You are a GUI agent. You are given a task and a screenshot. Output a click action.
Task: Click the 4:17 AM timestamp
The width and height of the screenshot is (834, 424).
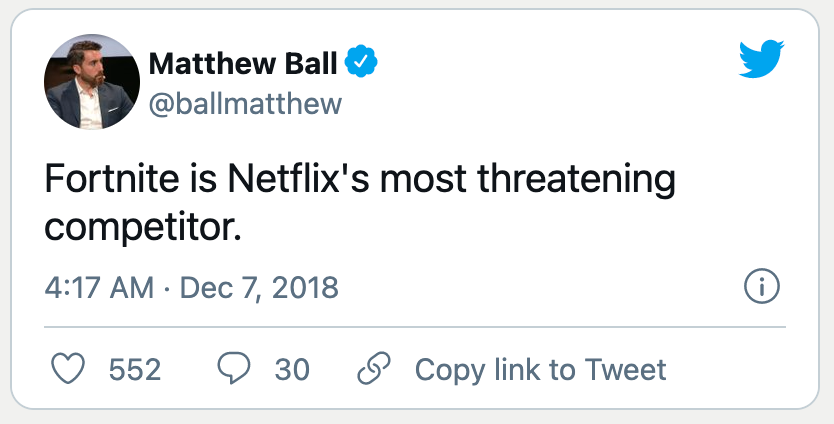click(99, 288)
